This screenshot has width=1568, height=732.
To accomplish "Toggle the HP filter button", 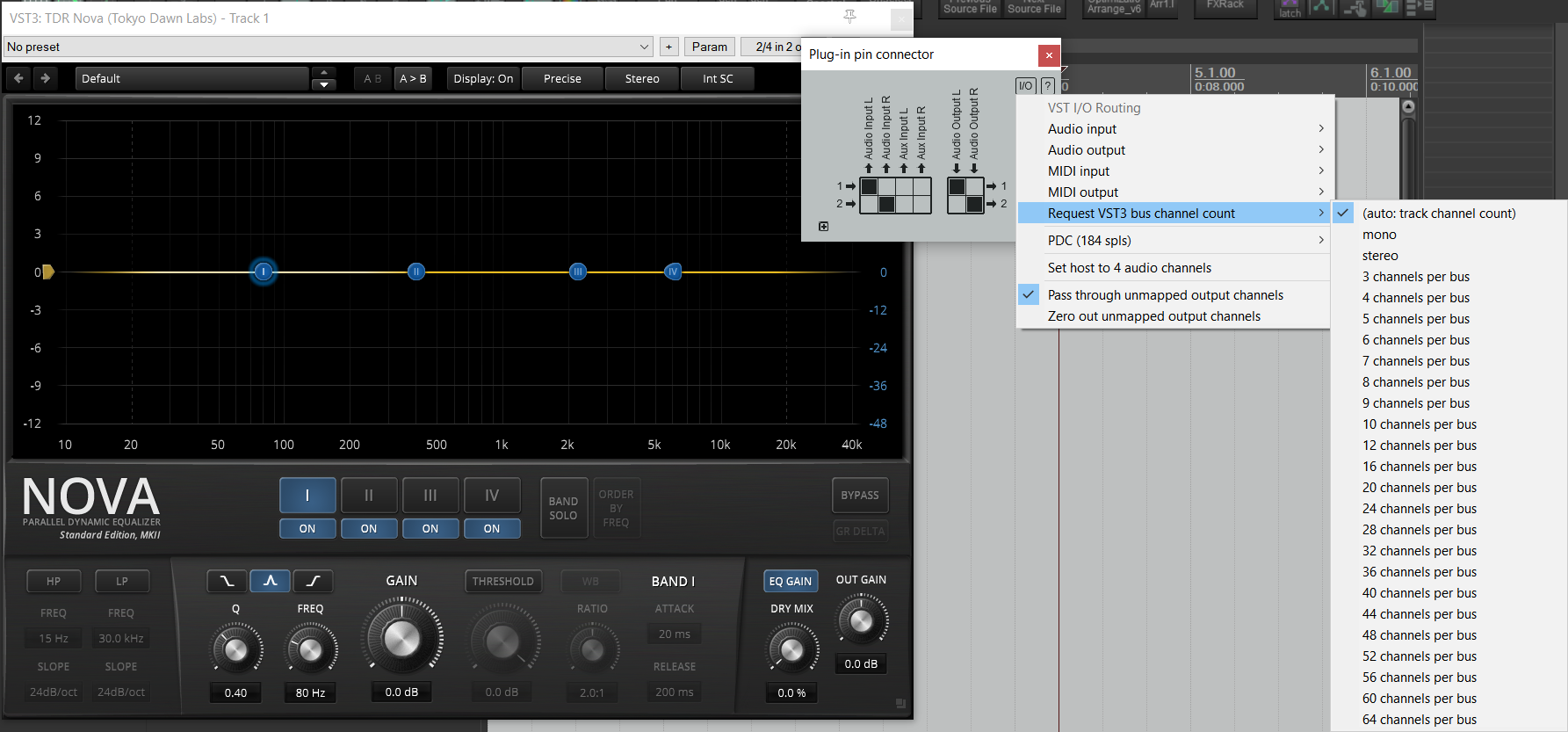I will click(x=54, y=581).
